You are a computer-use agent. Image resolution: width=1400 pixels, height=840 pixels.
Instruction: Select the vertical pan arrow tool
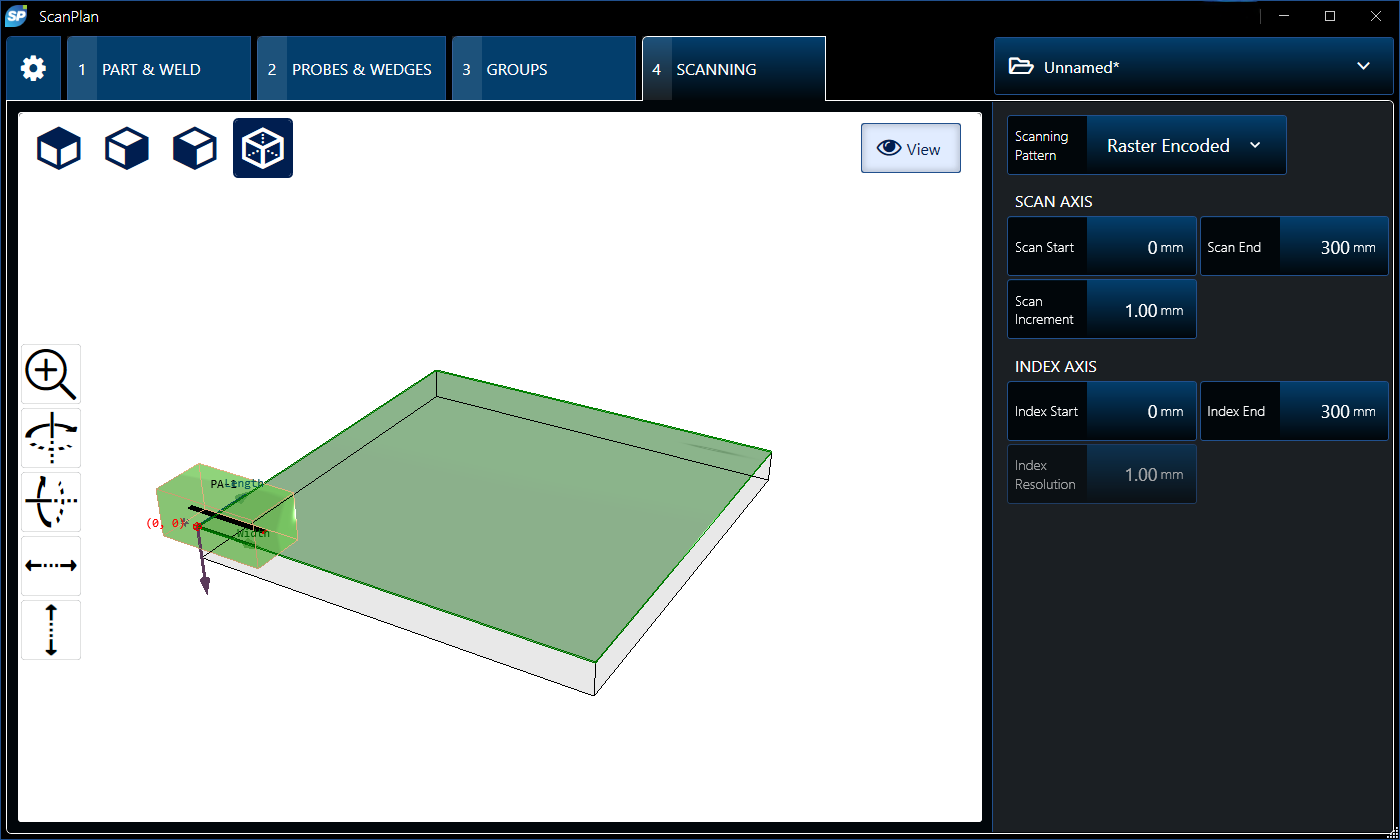pyautogui.click(x=51, y=630)
